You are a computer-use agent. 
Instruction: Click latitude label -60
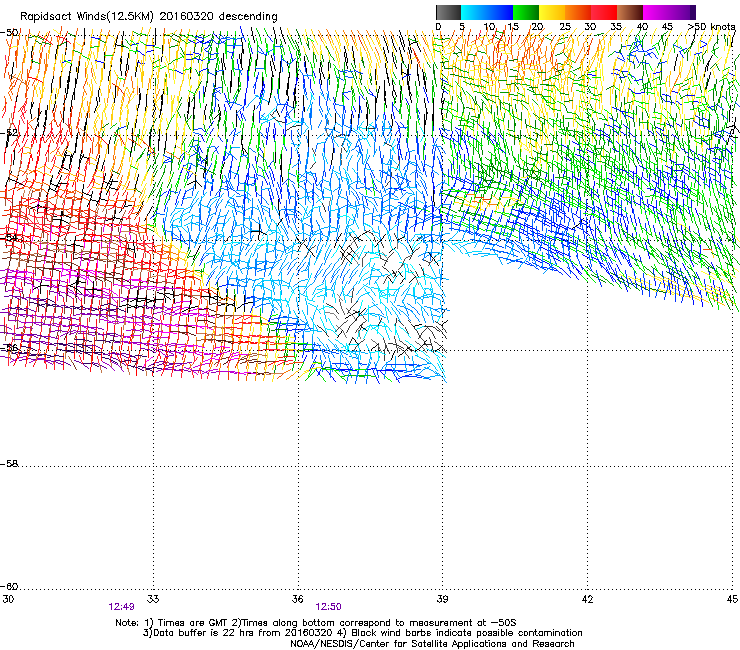pyautogui.click(x=9, y=587)
